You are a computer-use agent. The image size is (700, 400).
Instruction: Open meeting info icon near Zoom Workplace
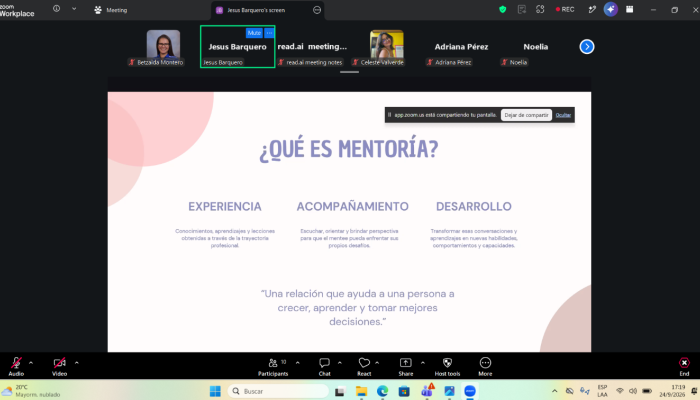click(56, 8)
